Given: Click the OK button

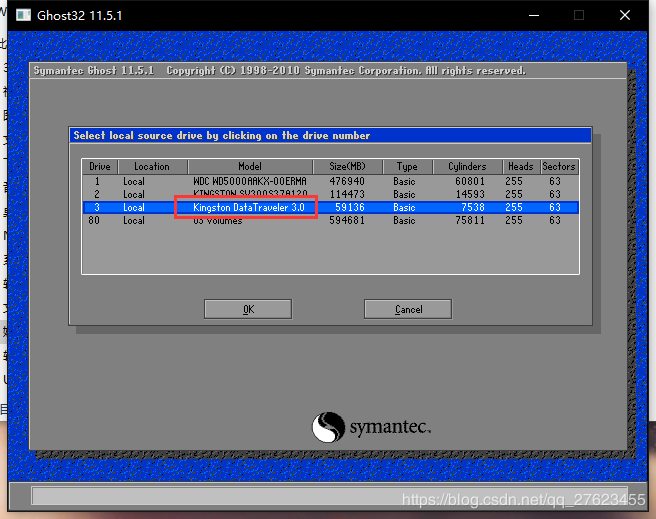Looking at the screenshot, I should [x=248, y=309].
